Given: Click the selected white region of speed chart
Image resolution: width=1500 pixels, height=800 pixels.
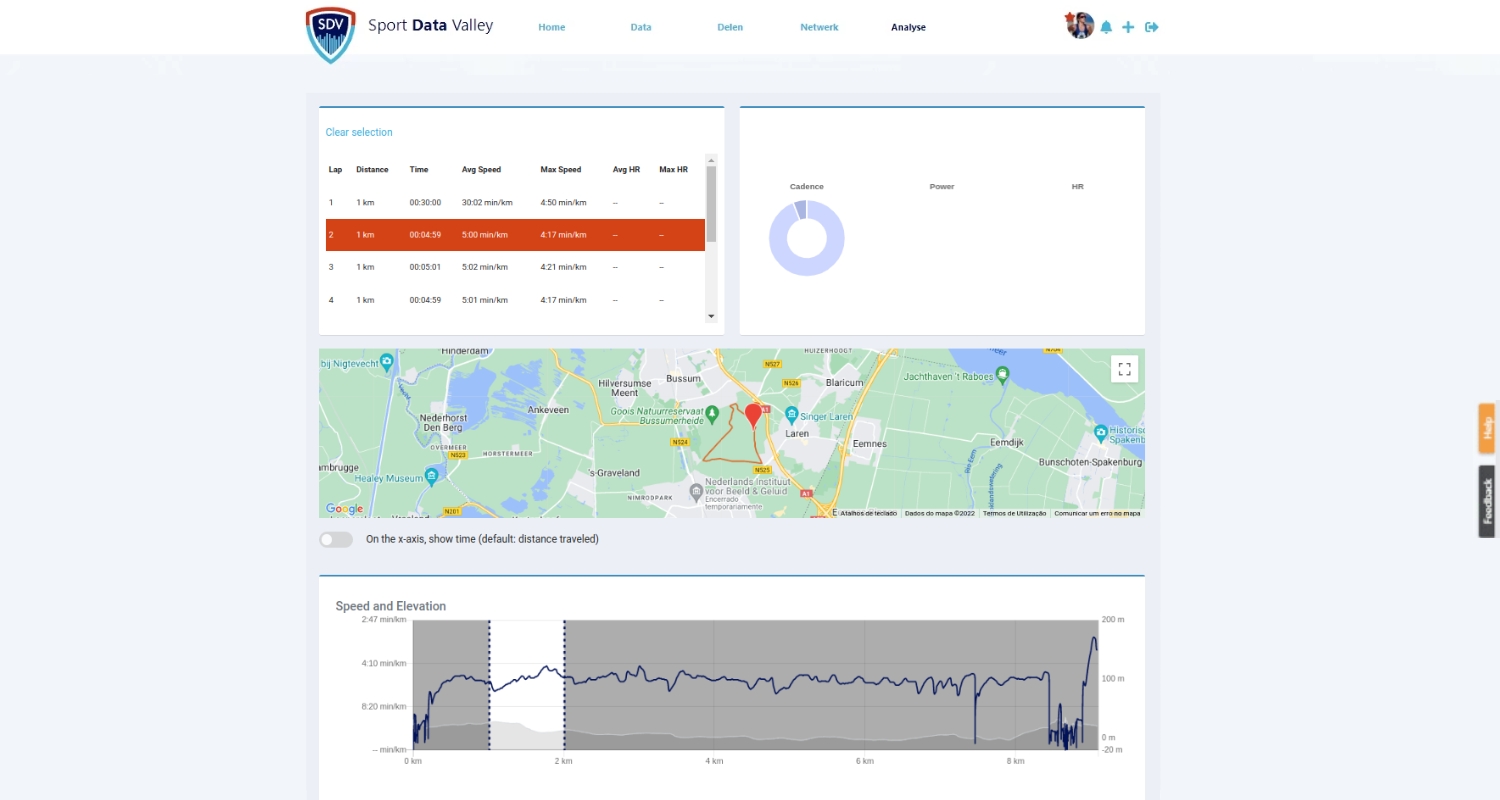Looking at the screenshot, I should click(x=527, y=685).
